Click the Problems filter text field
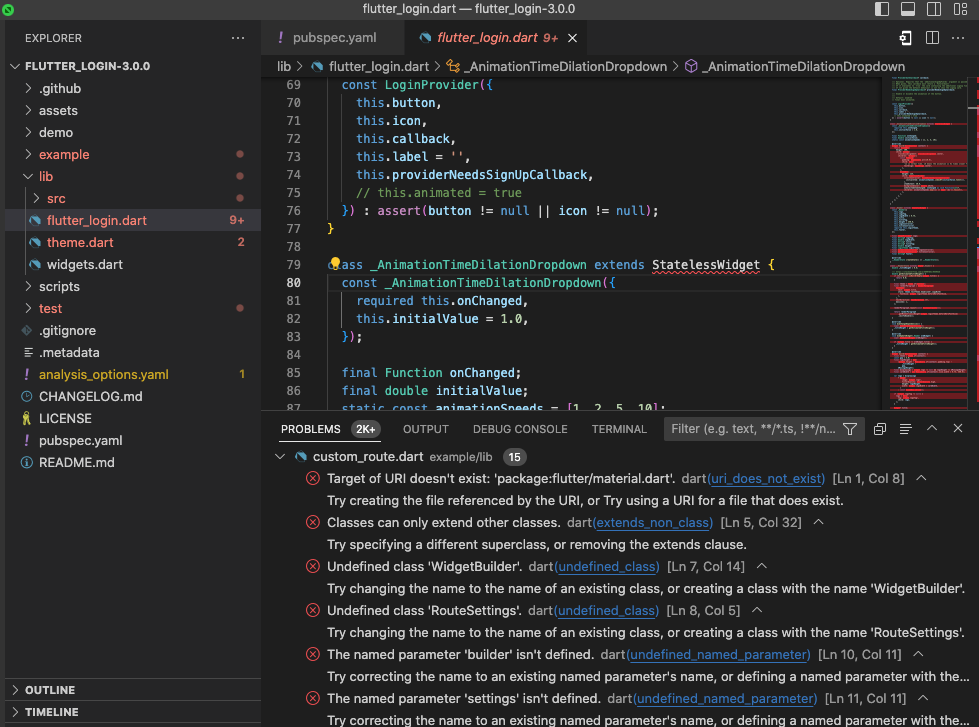 [752, 429]
